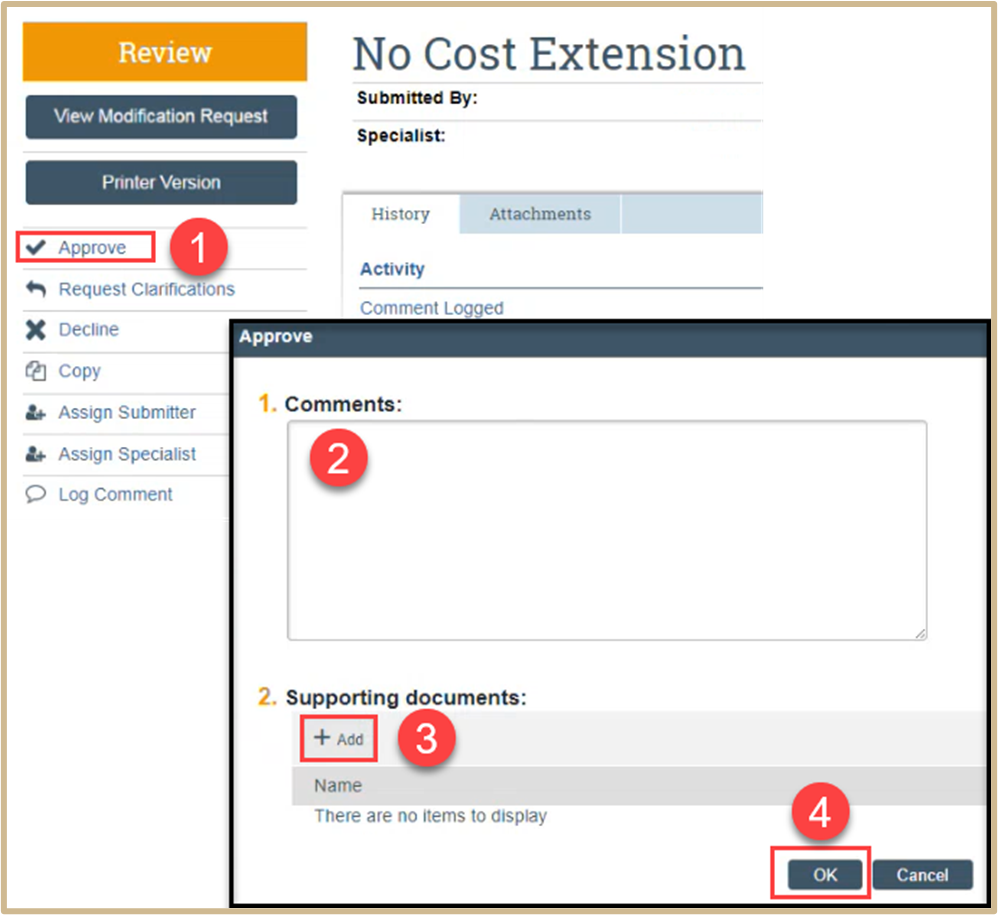This screenshot has width=998, height=915.
Task: Click the Assign Specialist person icon
Action: pos(36,454)
